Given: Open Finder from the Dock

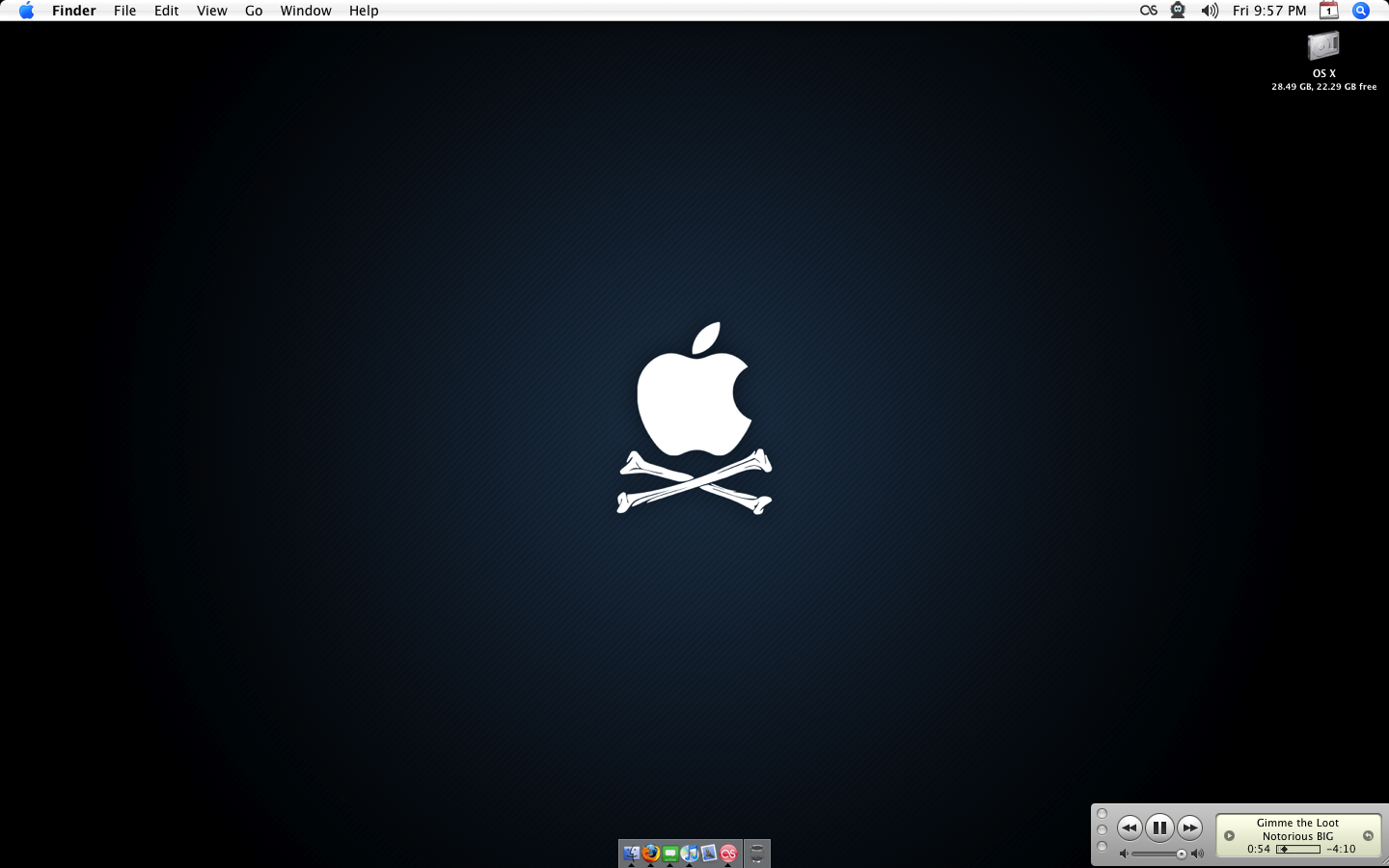Looking at the screenshot, I should (632, 853).
